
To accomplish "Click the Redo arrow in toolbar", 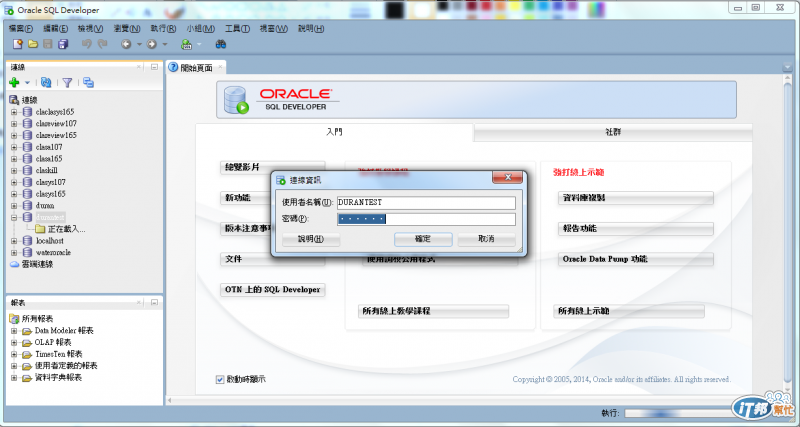I will tap(103, 44).
